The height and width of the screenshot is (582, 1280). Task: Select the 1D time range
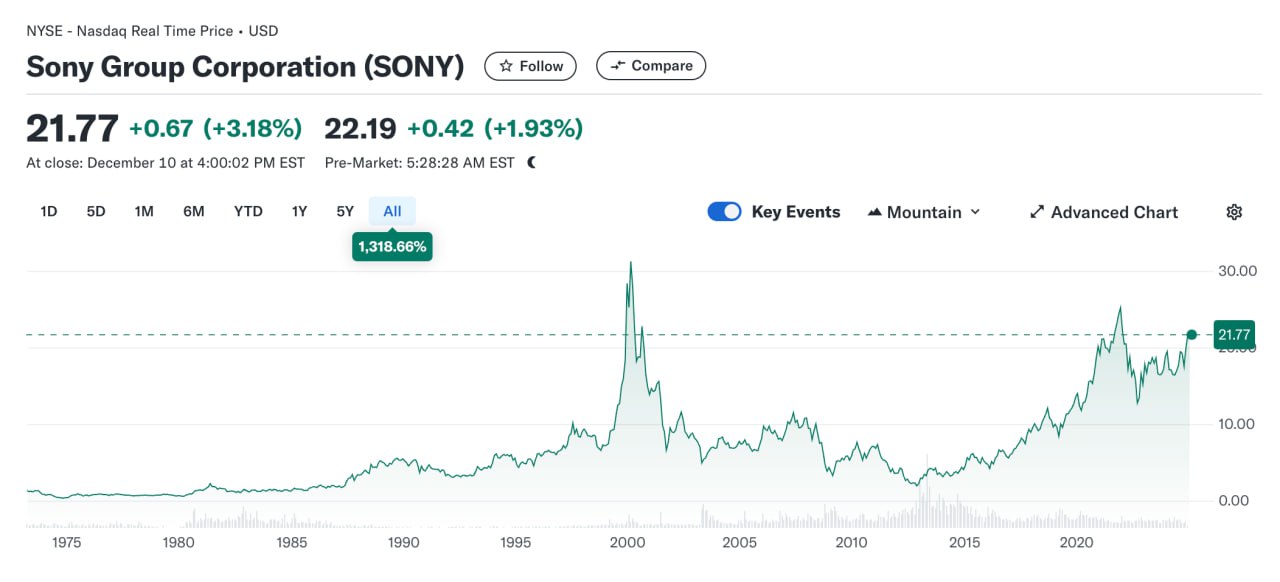click(x=48, y=211)
